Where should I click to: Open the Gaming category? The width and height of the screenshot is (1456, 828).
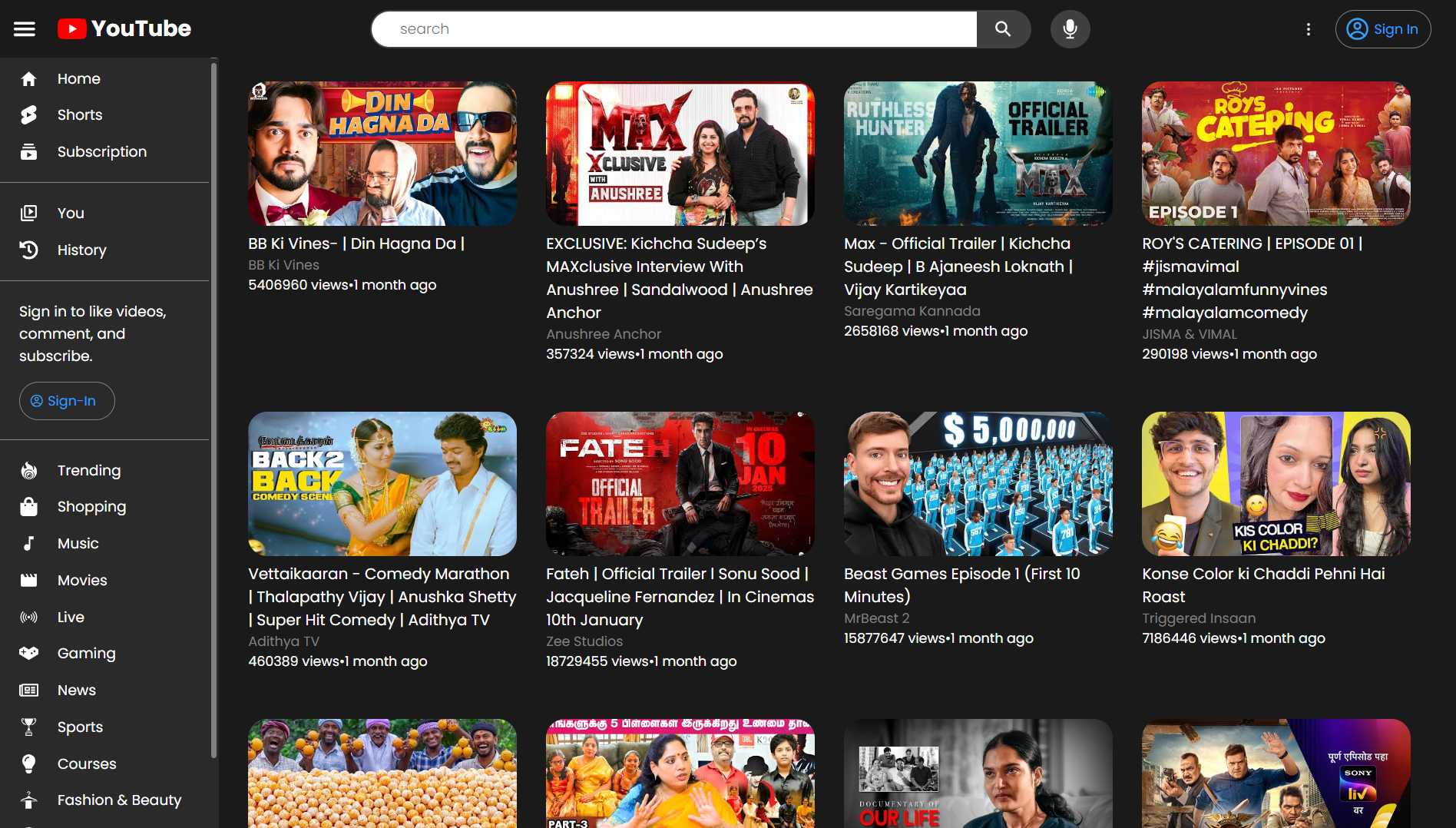click(86, 654)
